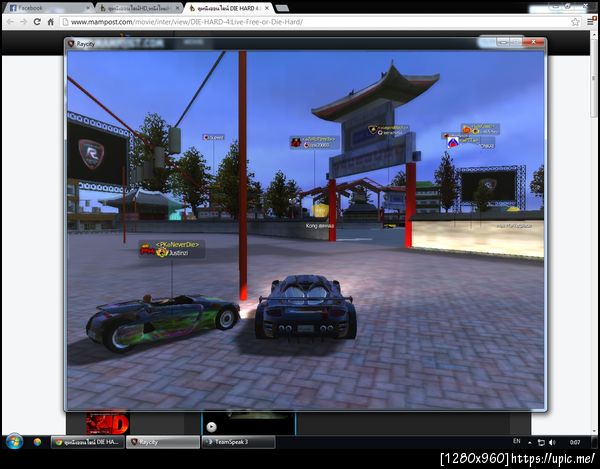The image size is (600, 469).
Task: Go back in Chrome
Action: (10, 22)
